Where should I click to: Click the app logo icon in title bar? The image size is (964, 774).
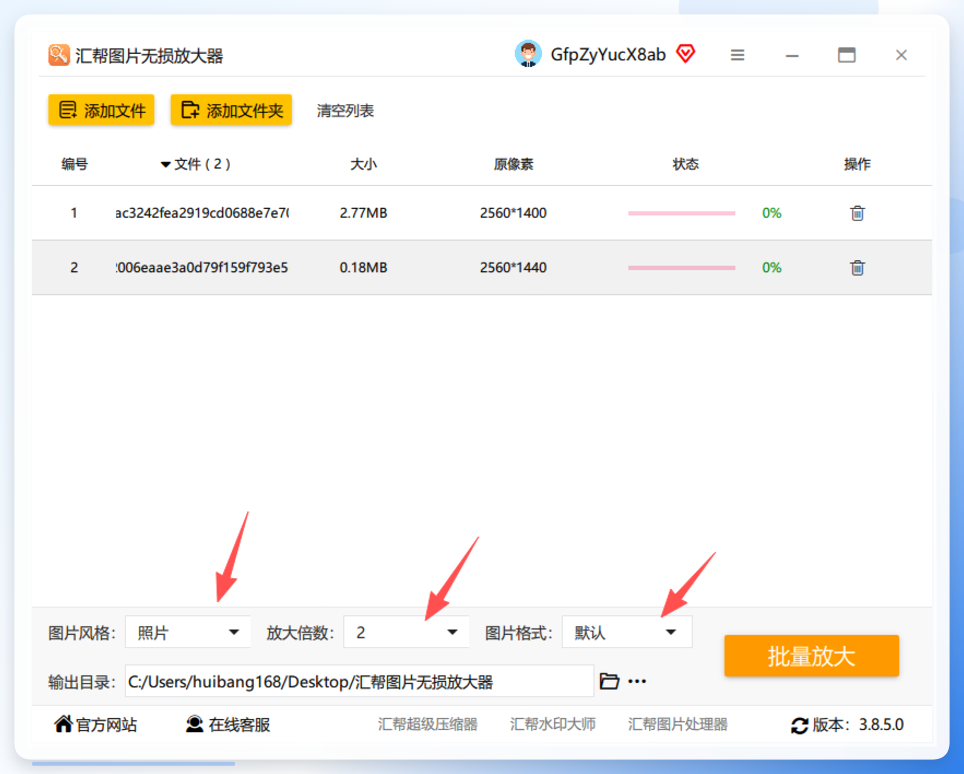pyautogui.click(x=59, y=55)
